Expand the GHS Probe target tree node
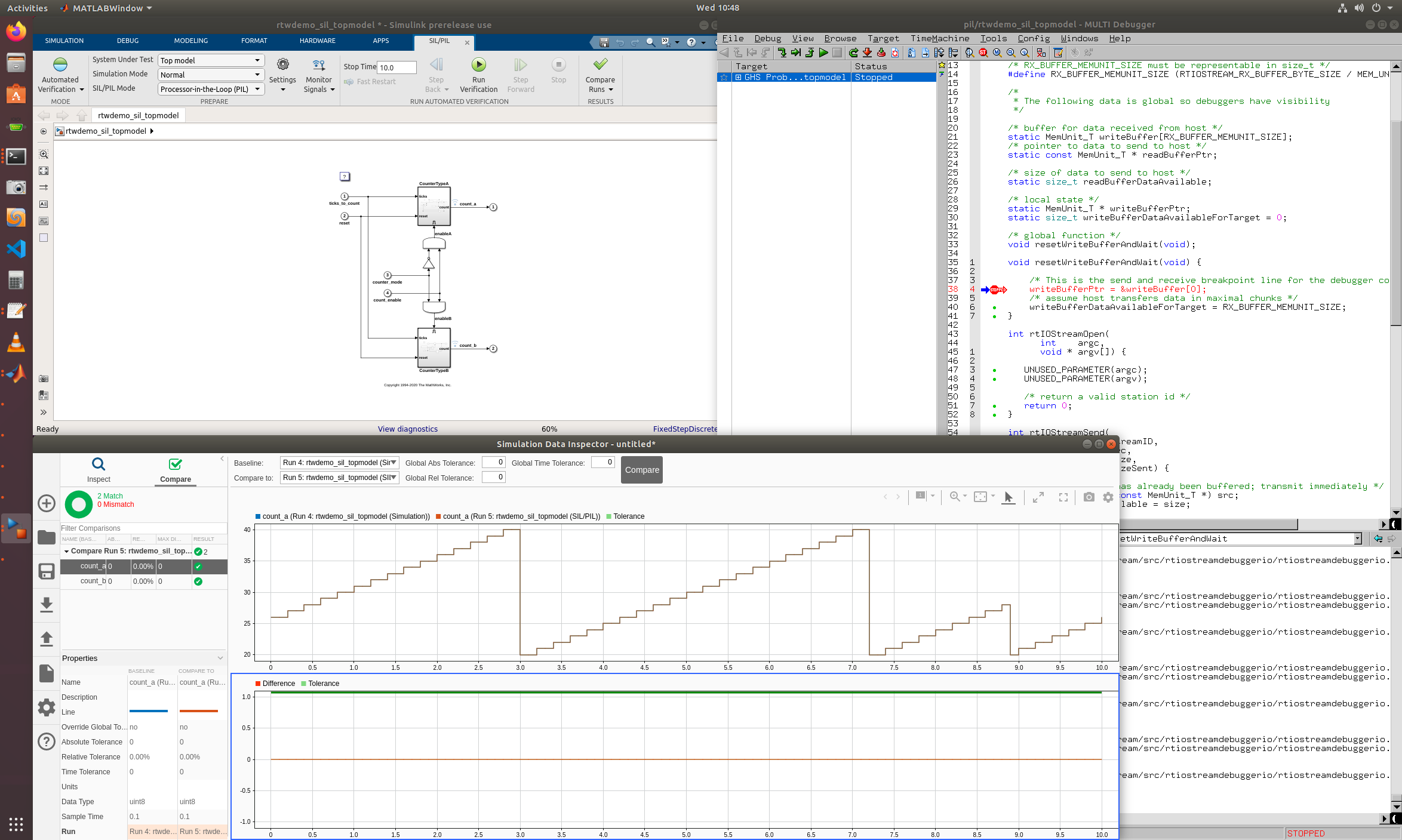1402x840 pixels. (738, 78)
